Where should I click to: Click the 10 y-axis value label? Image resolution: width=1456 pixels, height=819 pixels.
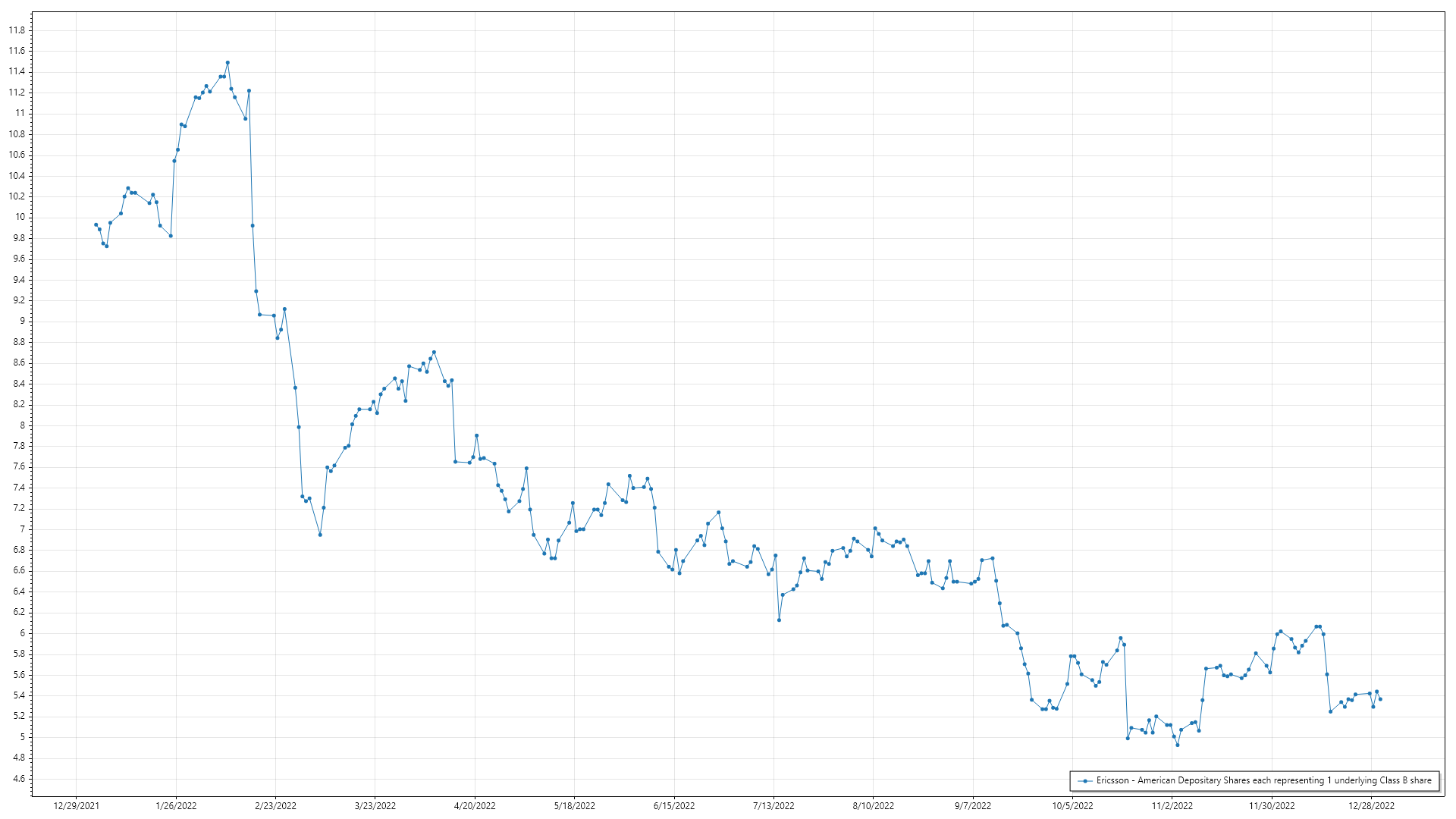(x=20, y=217)
